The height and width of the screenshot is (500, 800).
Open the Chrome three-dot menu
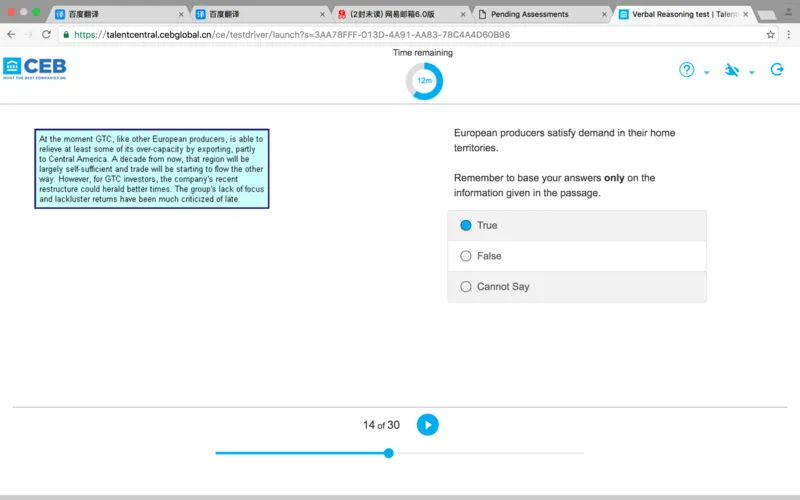788,34
